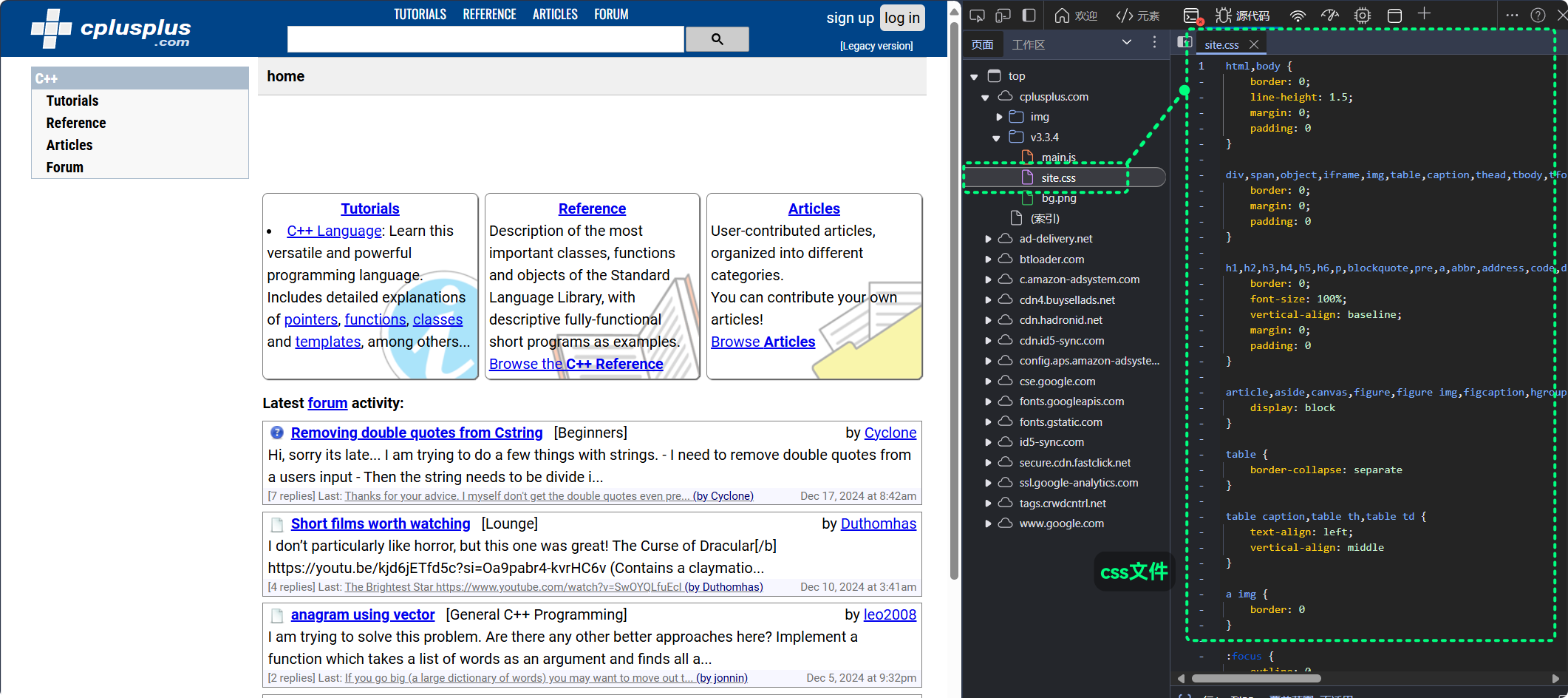Switch to the 工作区 workspace tab
Screen dimensions: 1568x698
1028,44
